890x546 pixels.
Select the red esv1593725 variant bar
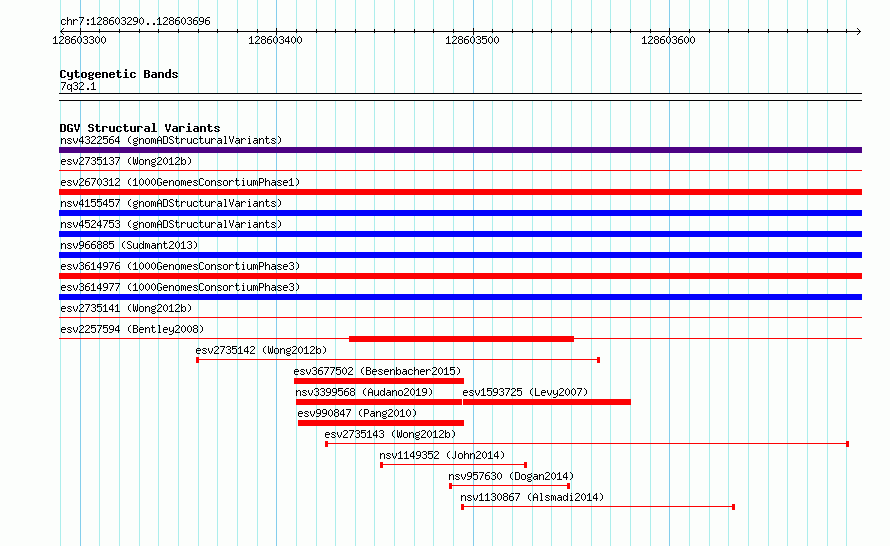(x=547, y=402)
